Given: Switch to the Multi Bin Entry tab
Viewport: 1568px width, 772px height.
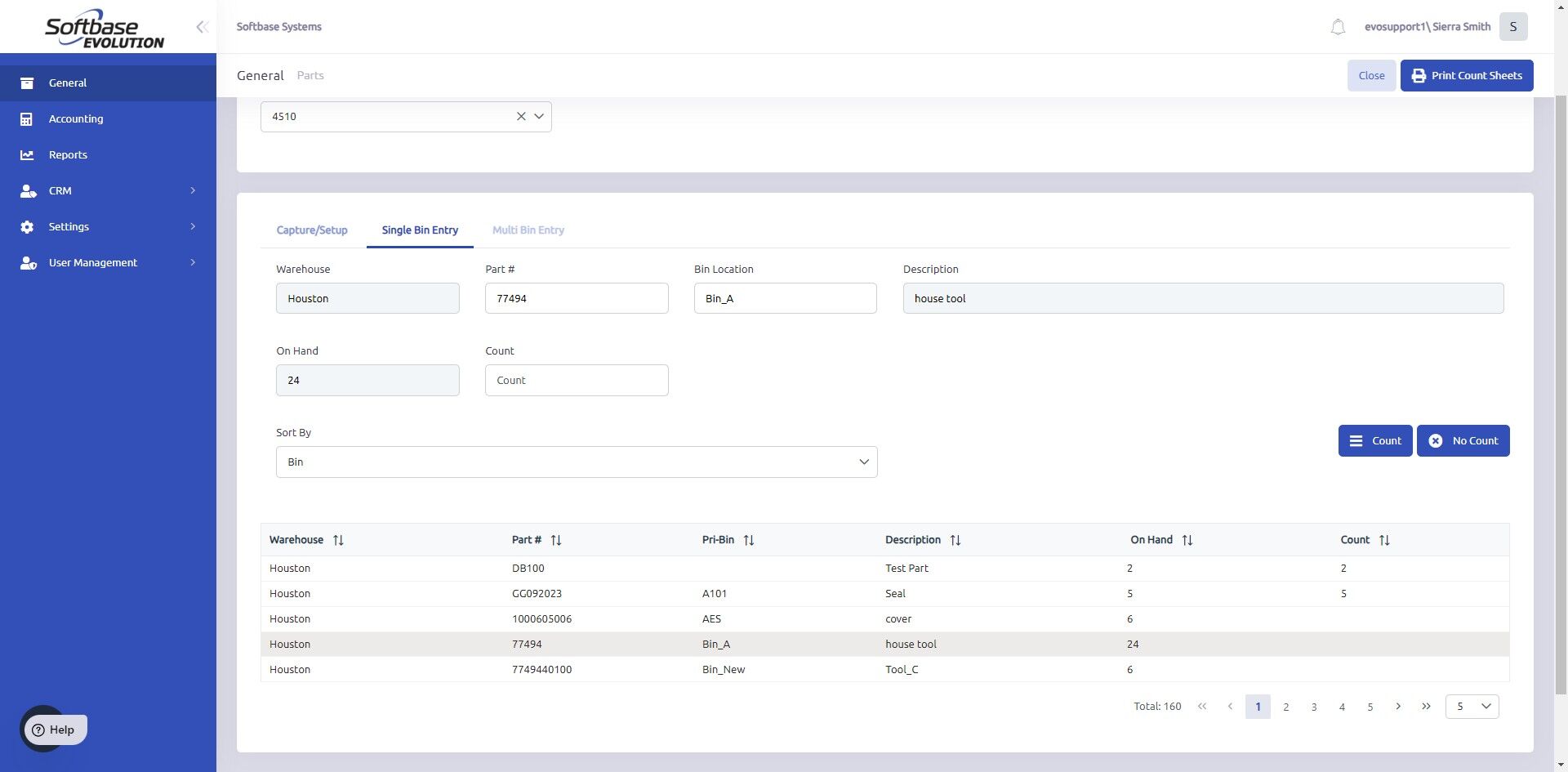Looking at the screenshot, I should (x=528, y=230).
